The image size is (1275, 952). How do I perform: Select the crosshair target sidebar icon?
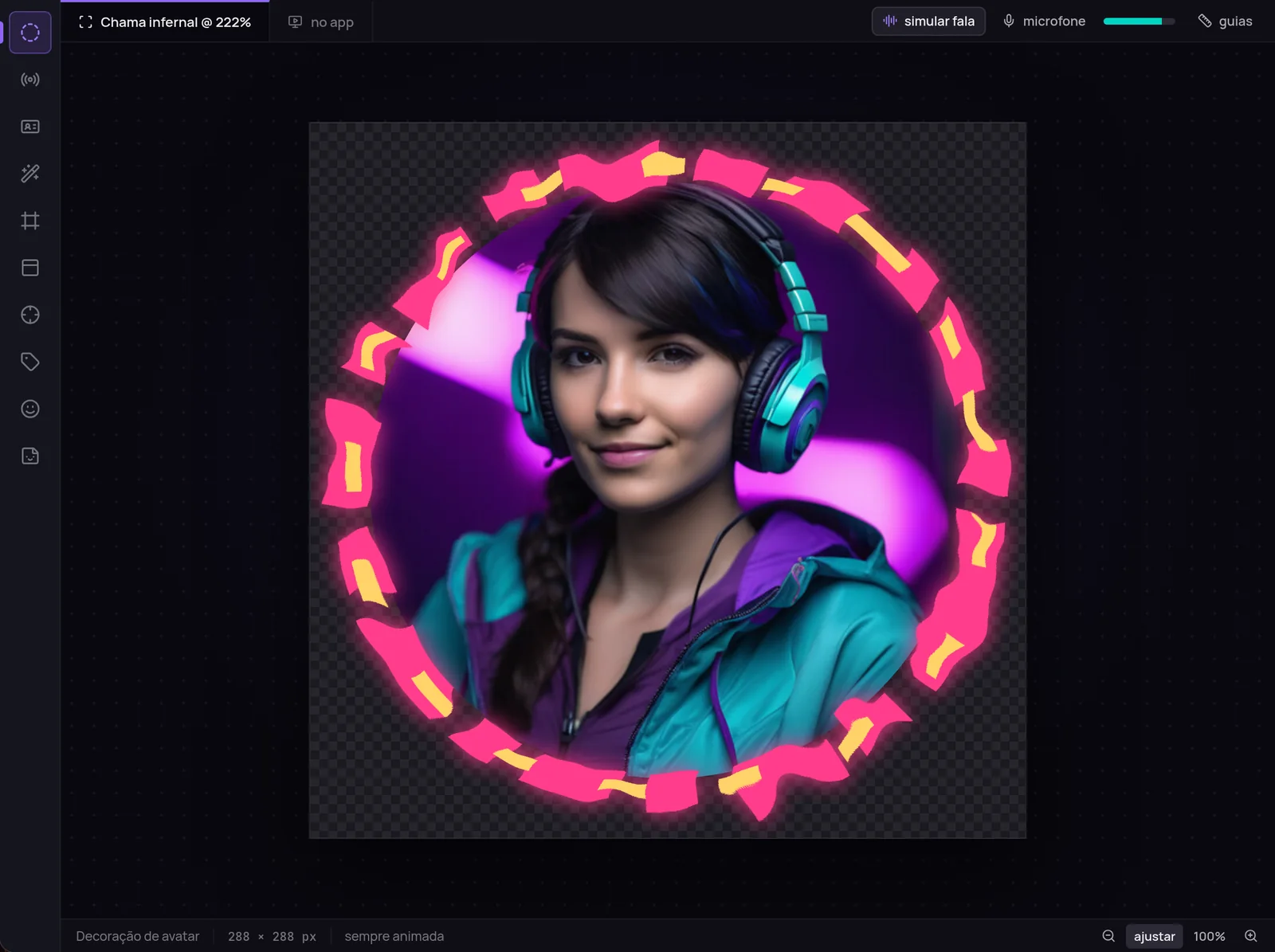[30, 315]
